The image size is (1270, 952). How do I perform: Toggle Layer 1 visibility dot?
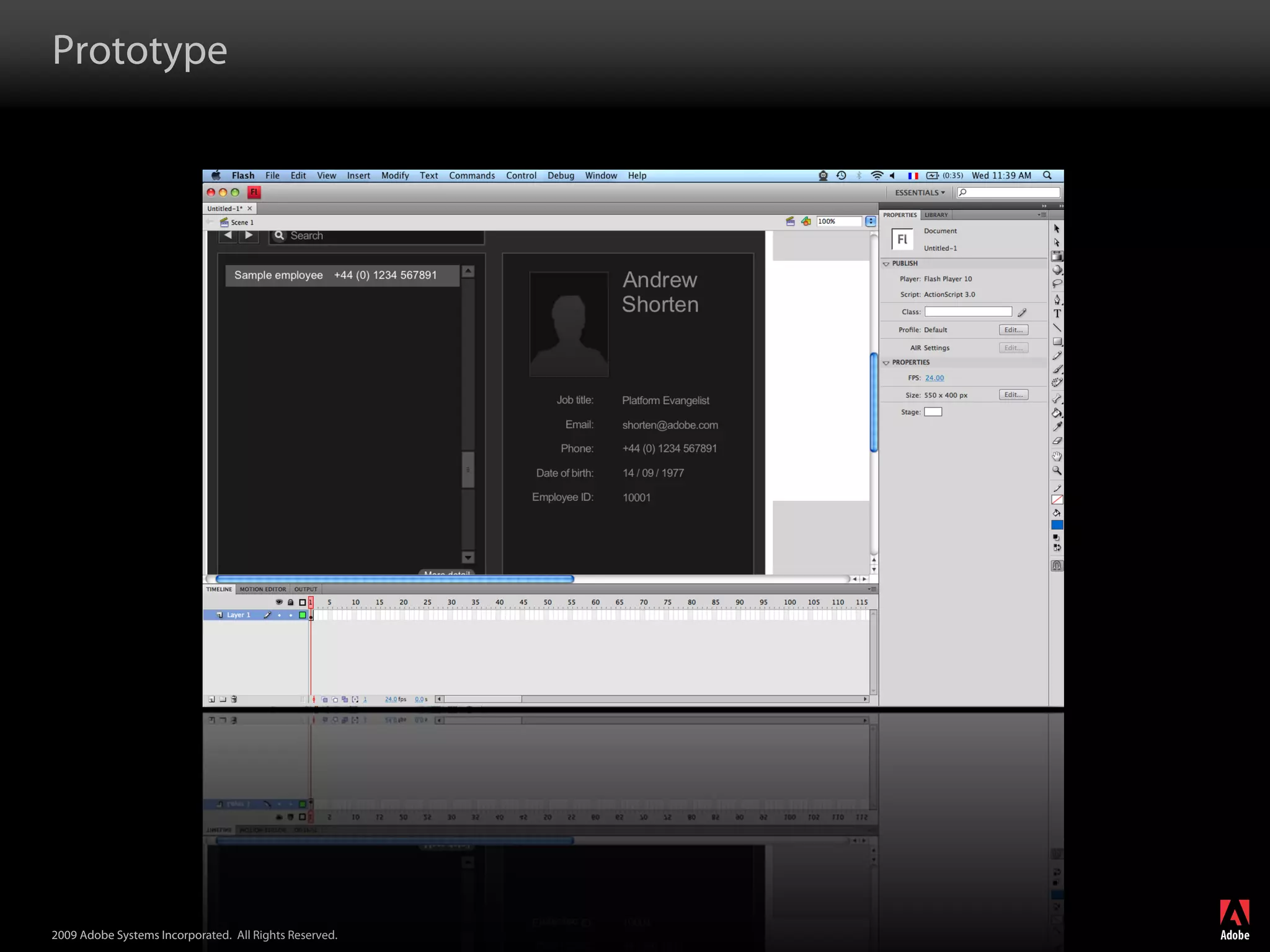279,615
